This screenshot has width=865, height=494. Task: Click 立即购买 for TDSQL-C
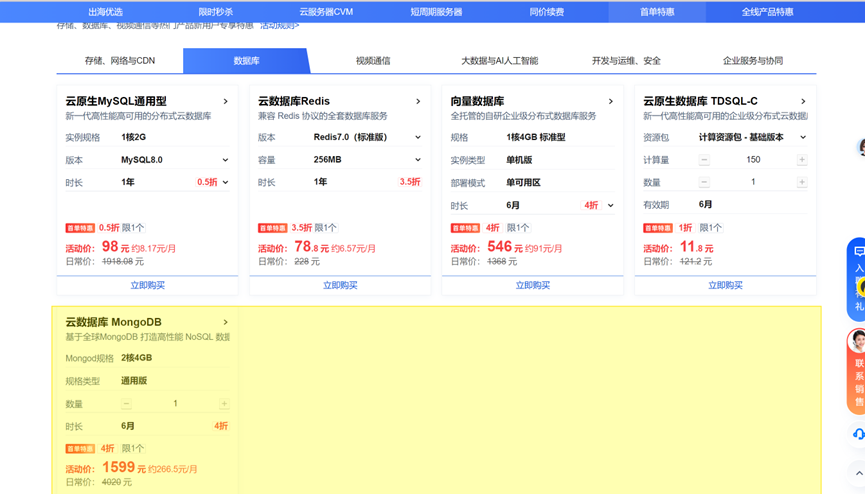coord(725,285)
